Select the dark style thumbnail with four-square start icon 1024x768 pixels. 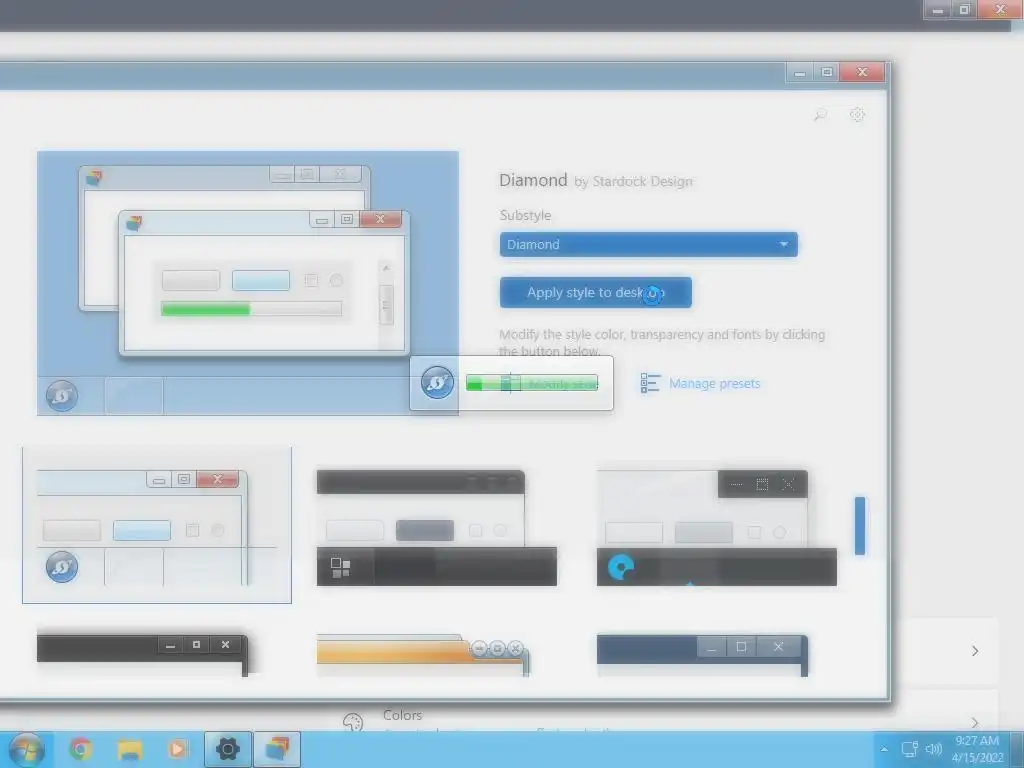click(x=436, y=528)
